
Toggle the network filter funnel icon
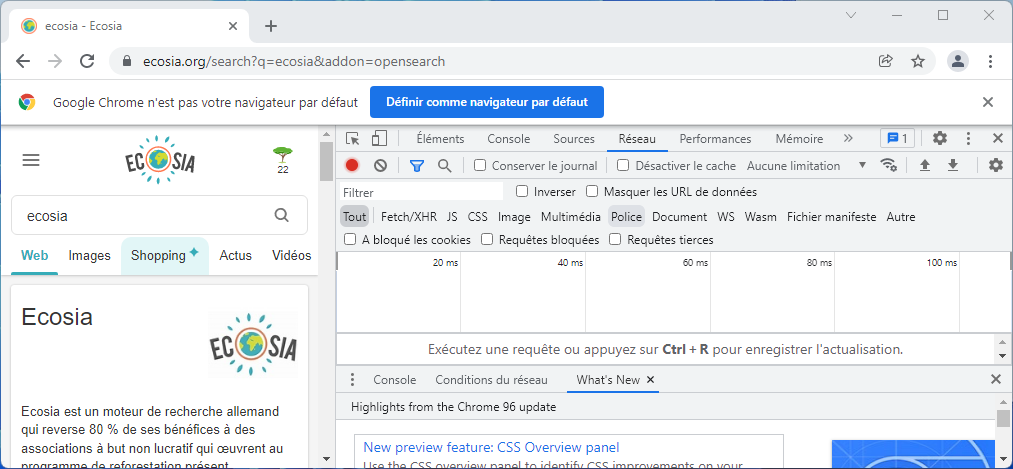pyautogui.click(x=417, y=166)
